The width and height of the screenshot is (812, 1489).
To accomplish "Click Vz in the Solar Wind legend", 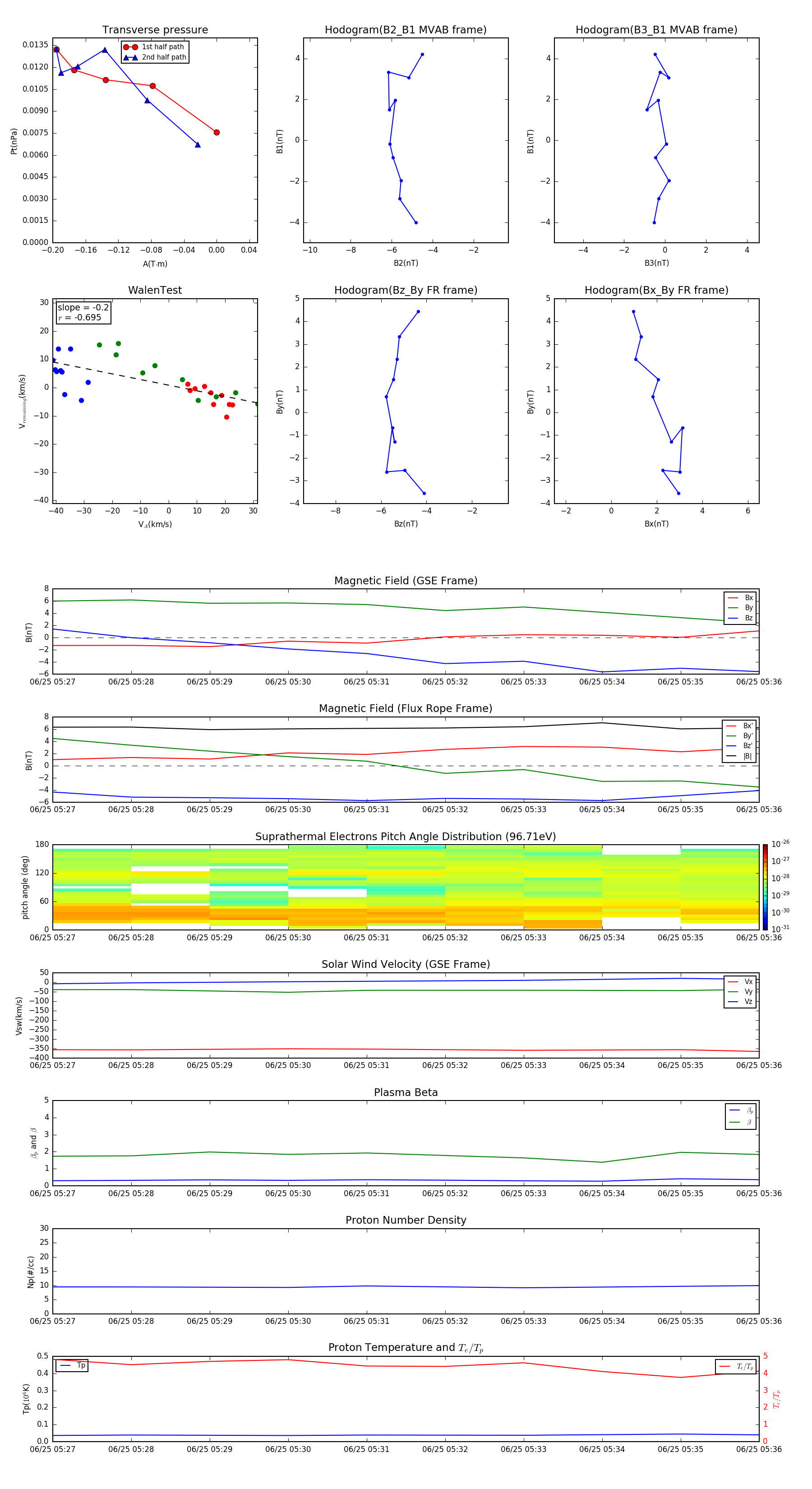I will pyautogui.click(x=740, y=1002).
